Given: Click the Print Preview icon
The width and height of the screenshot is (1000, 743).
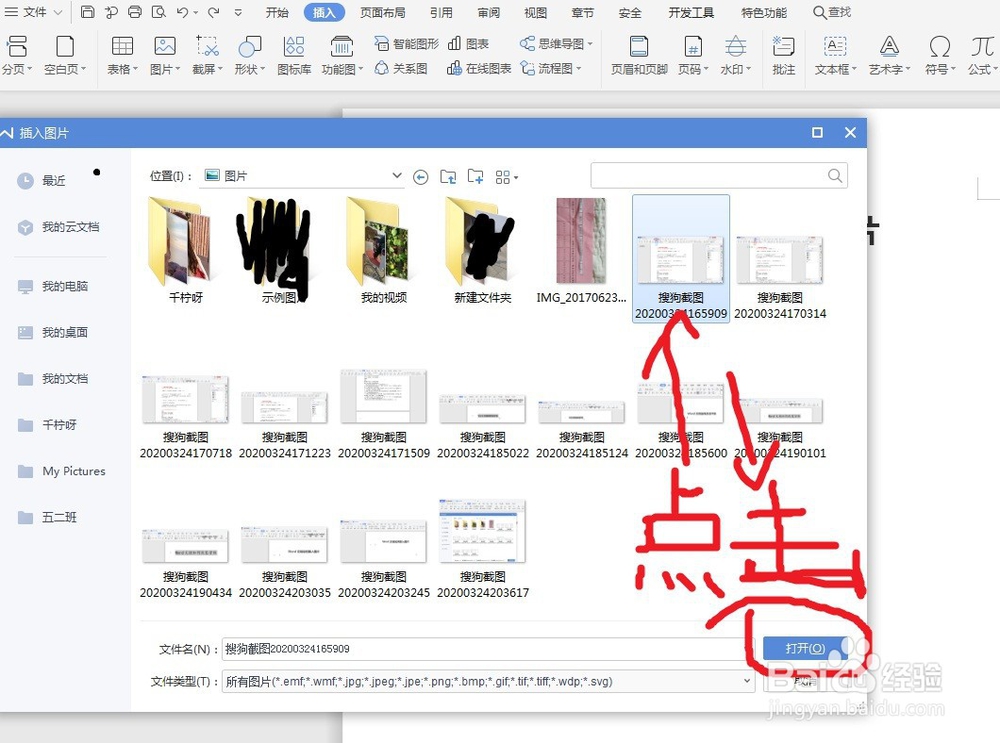Looking at the screenshot, I should 159,12.
